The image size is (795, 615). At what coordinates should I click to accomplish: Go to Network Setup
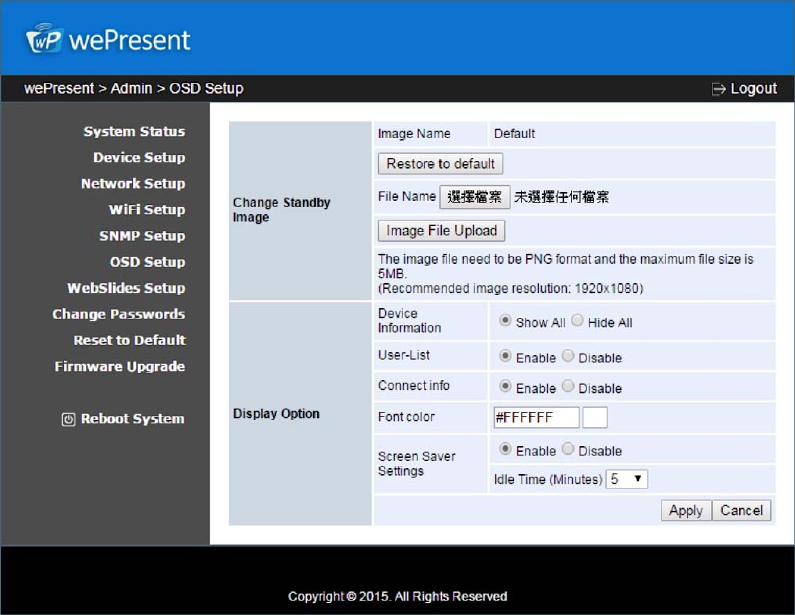(133, 184)
